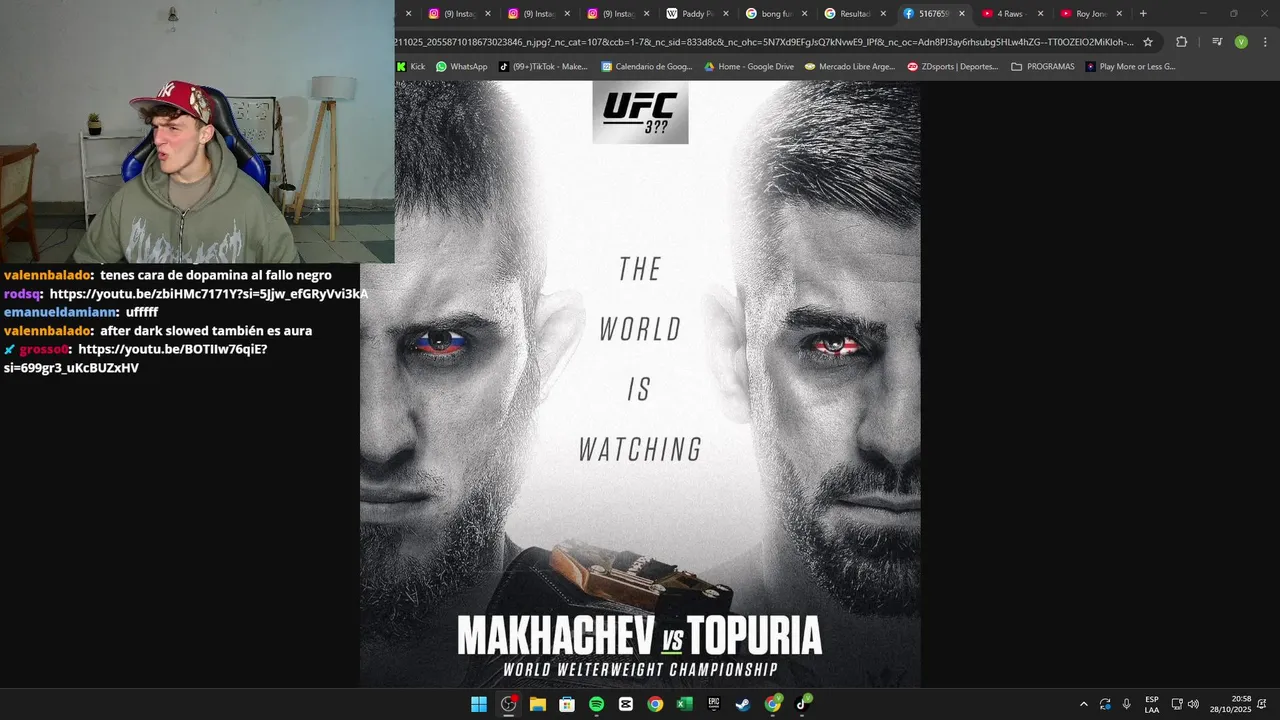Open the TikTok bookmark in bookmarks bar
1280x720 pixels.
point(544,67)
